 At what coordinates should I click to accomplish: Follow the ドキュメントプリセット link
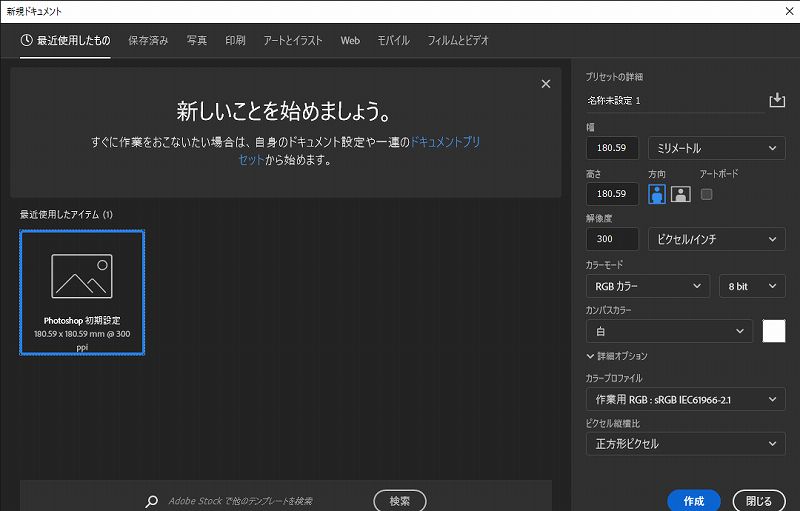[445, 142]
